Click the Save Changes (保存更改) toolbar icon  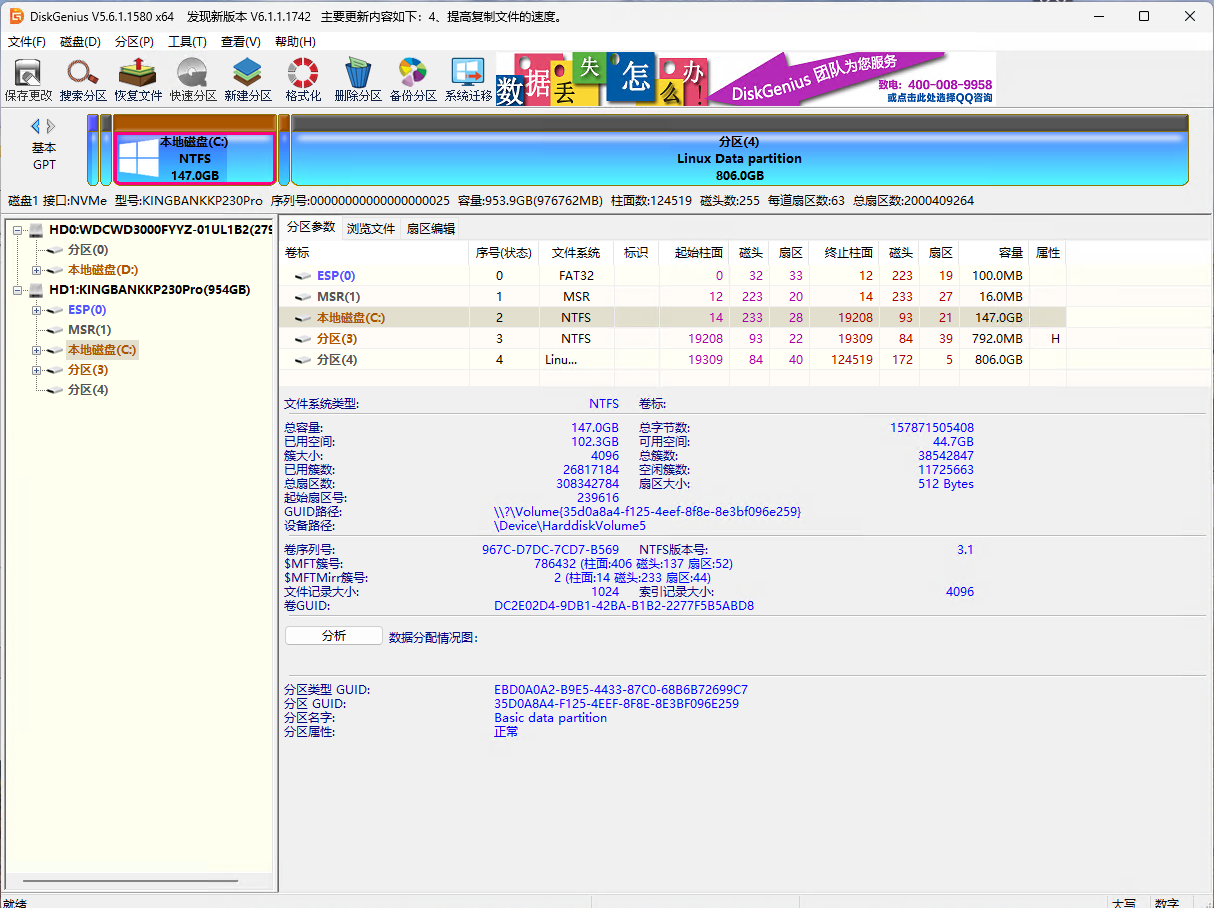28,78
